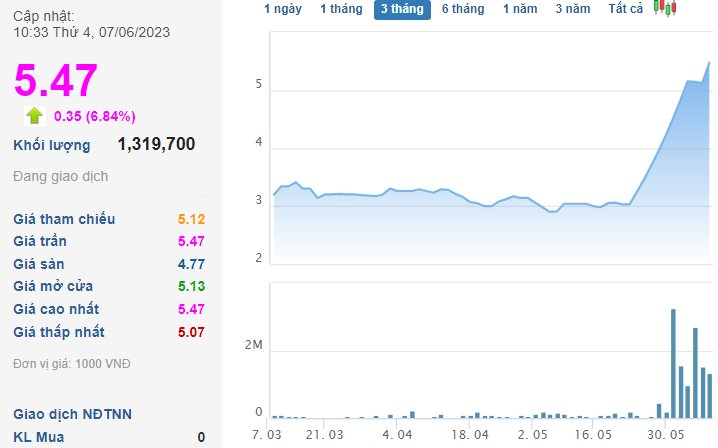
Task: Click the tallest volume bar
Action: [673, 362]
